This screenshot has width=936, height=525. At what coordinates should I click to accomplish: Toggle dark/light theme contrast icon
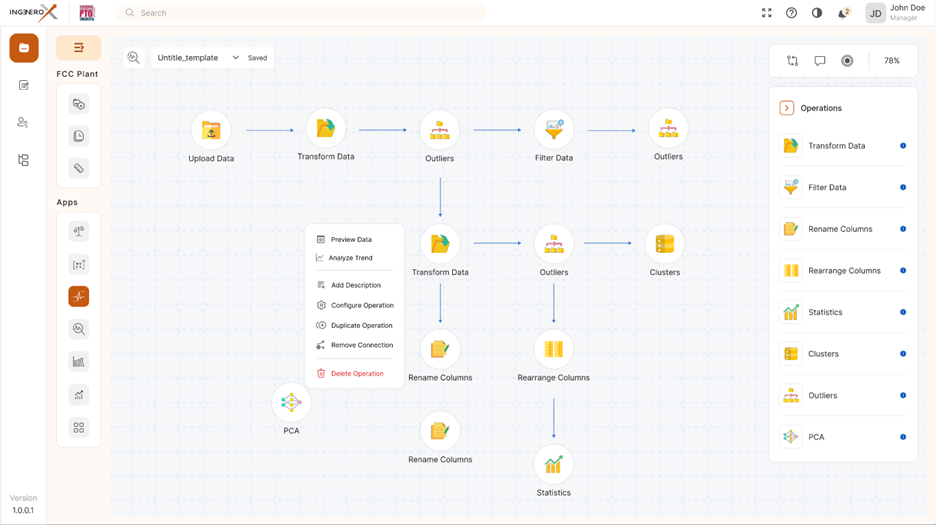(x=817, y=13)
